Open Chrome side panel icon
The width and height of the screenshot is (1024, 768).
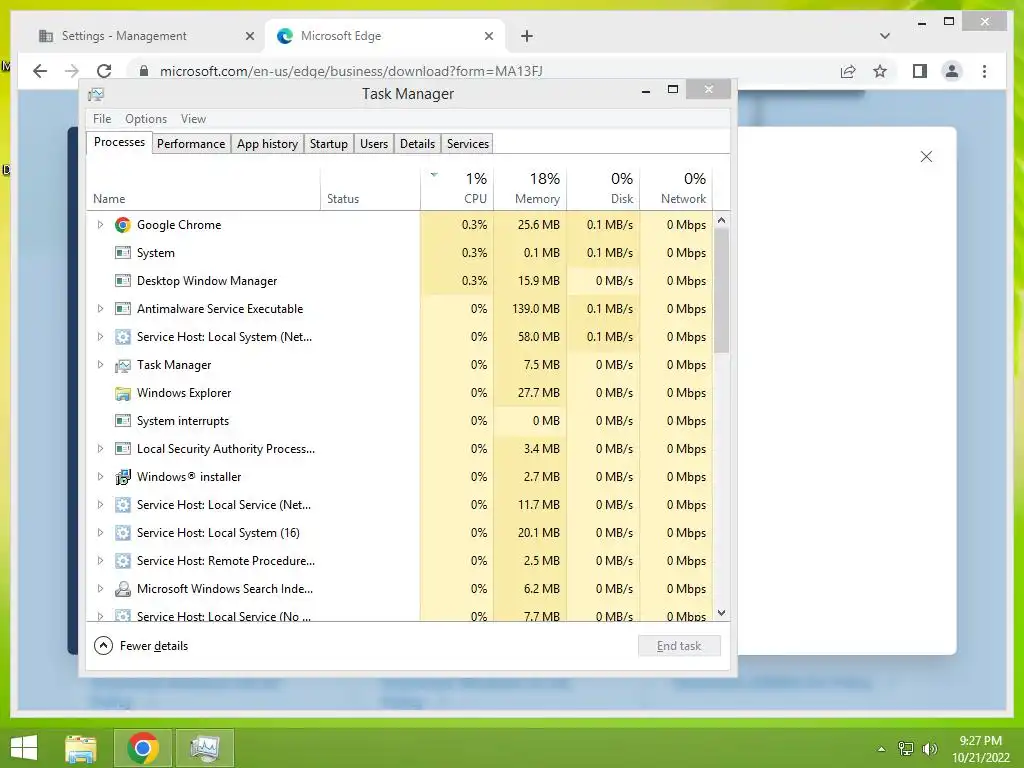tap(920, 71)
